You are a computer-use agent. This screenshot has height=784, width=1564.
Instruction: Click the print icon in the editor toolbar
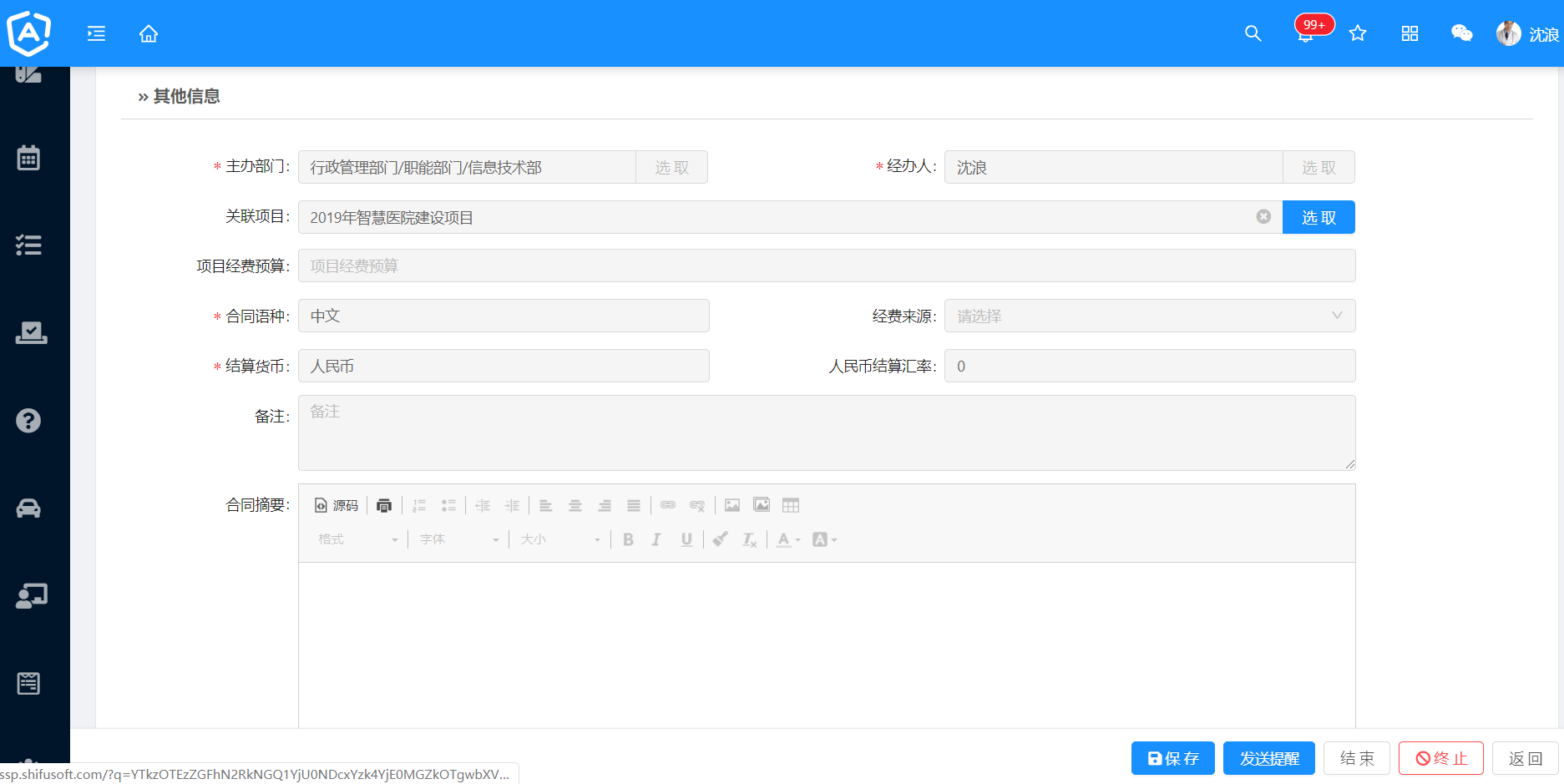(x=384, y=505)
